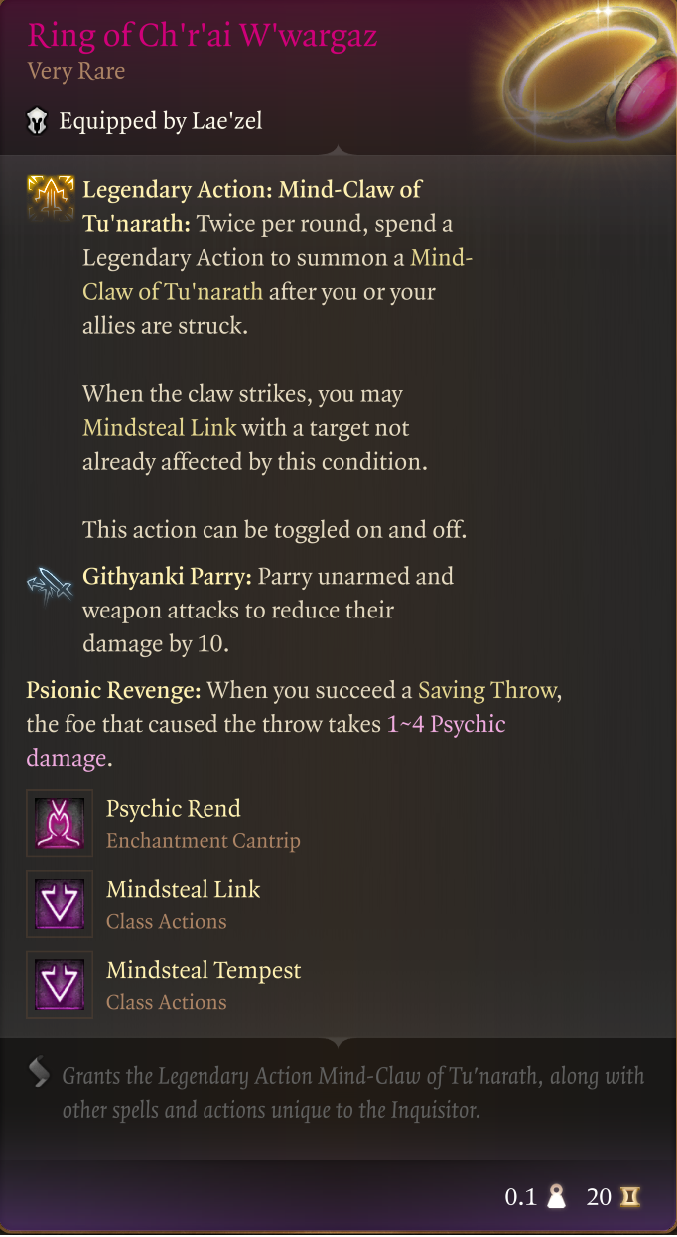
Task: Select the Psychic Rend cantrip icon
Action: (x=59, y=823)
